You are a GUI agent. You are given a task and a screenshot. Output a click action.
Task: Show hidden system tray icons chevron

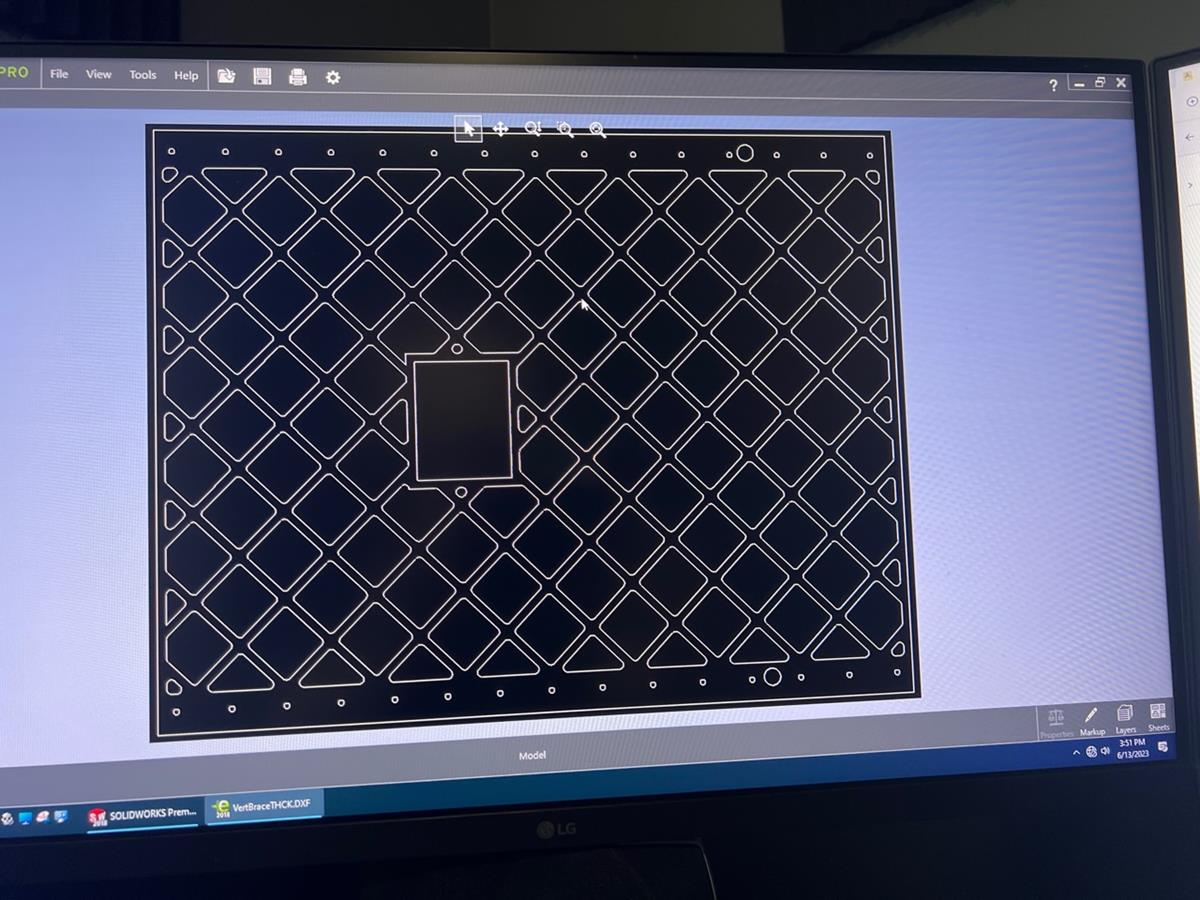point(1076,752)
